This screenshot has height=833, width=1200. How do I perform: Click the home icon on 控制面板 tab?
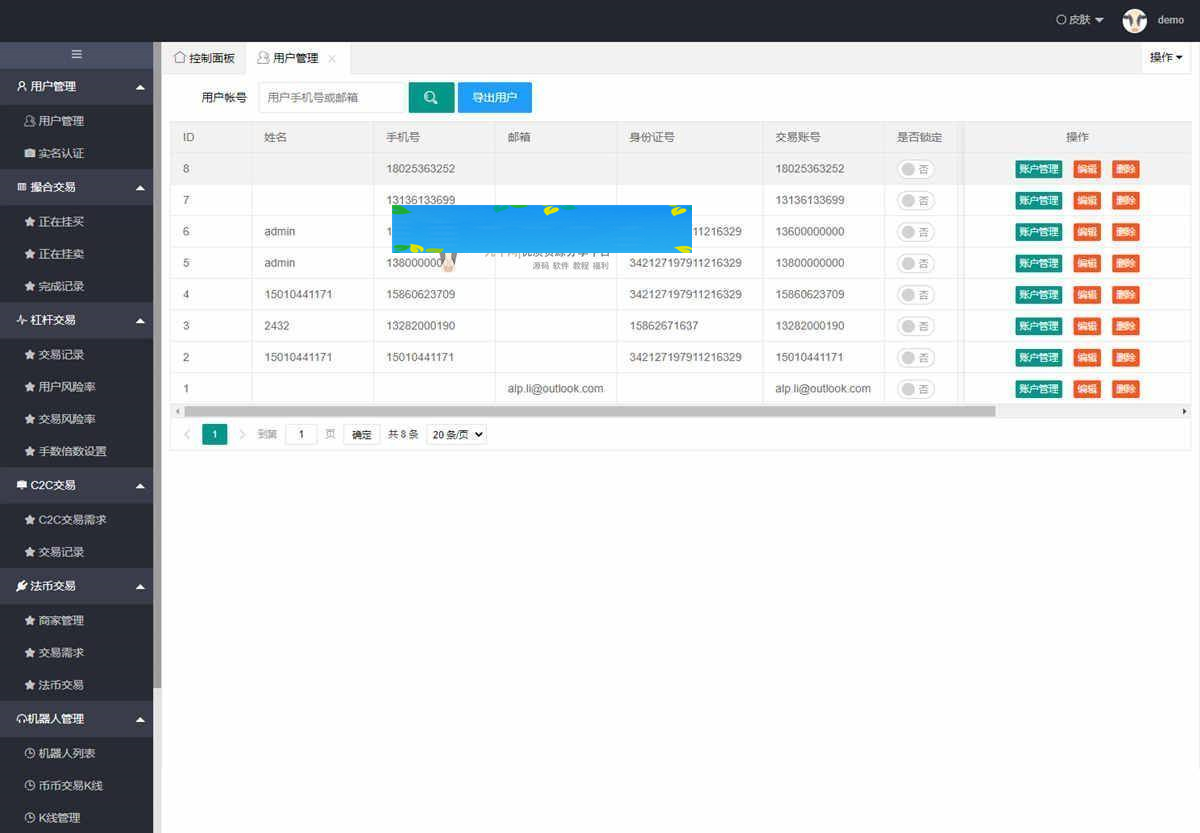(180, 57)
